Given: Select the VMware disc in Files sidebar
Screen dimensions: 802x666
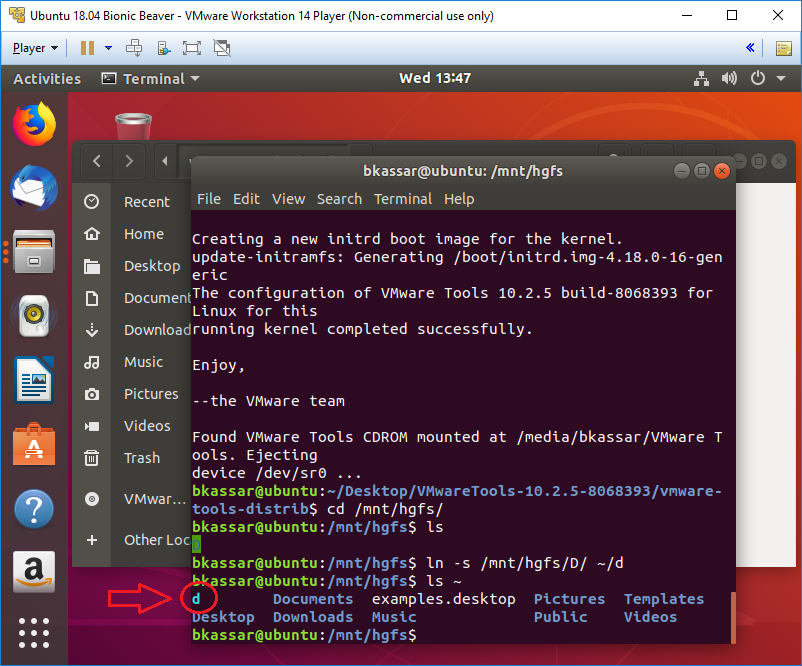Looking at the screenshot, I should pyautogui.click(x=131, y=499).
